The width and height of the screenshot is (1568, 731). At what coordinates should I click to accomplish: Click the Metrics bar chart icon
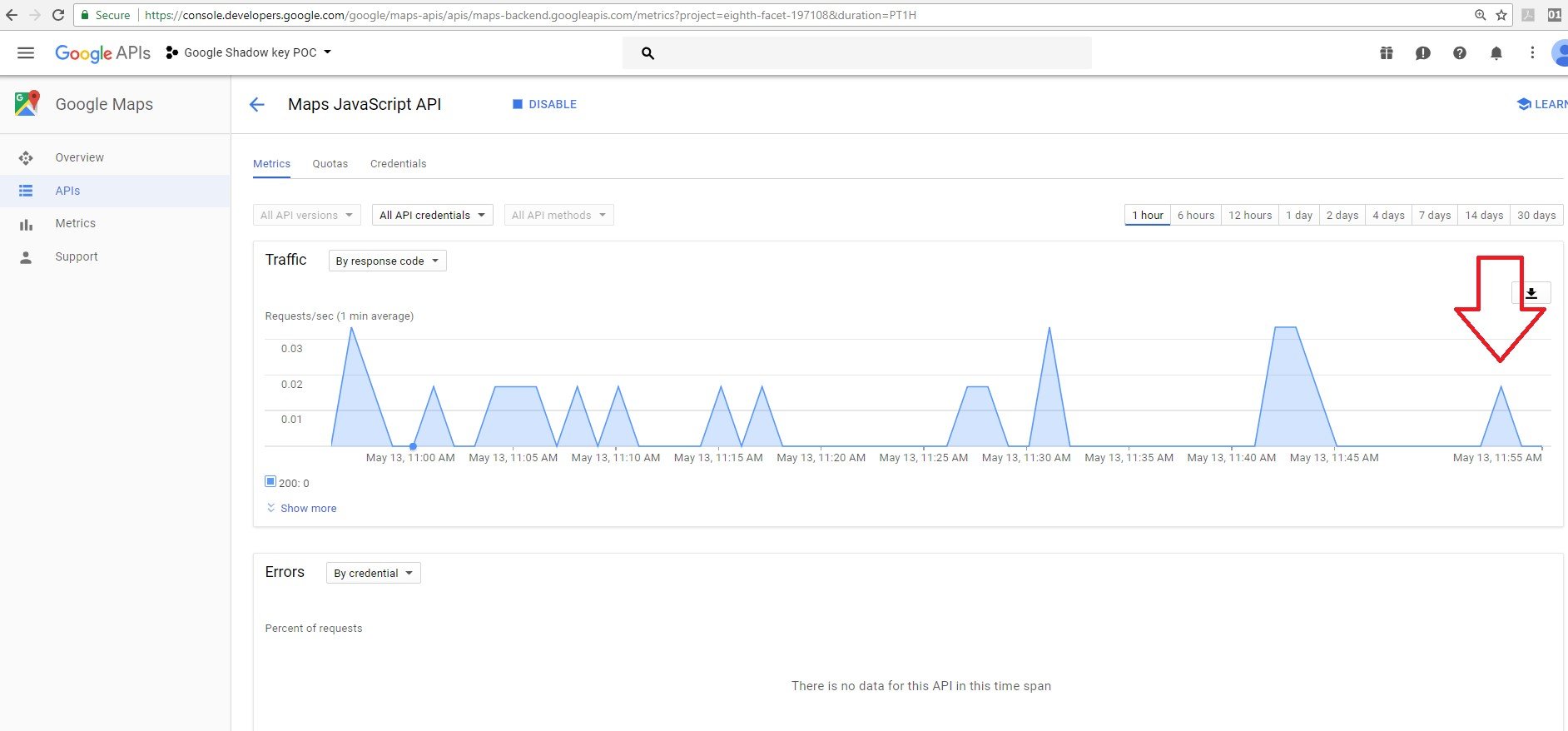[26, 224]
